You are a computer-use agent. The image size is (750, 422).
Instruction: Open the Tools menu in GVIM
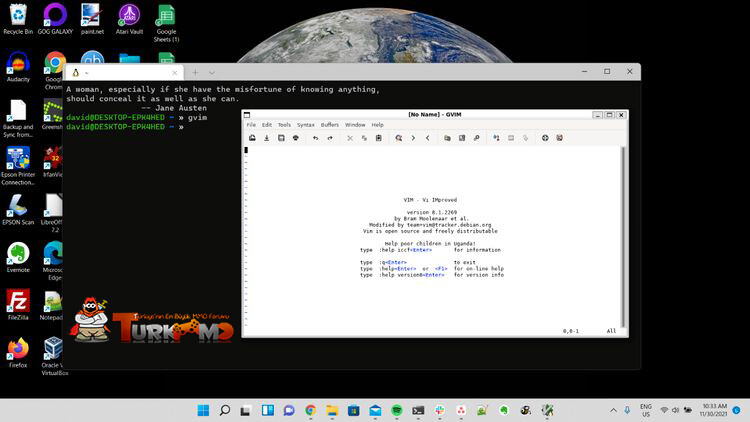coord(284,125)
